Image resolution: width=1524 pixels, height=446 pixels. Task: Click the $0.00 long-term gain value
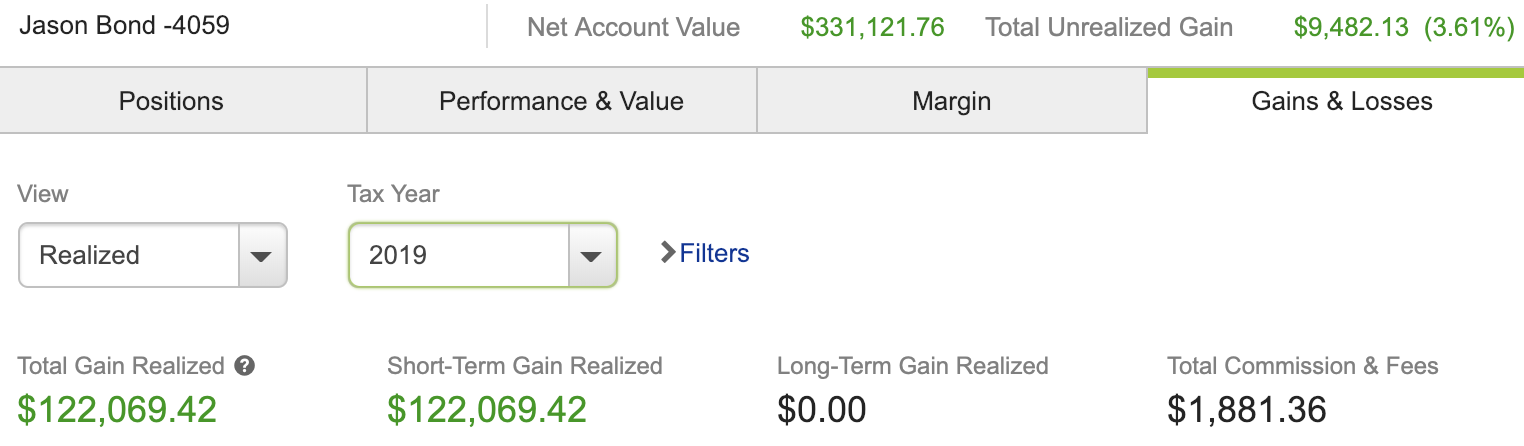point(821,409)
